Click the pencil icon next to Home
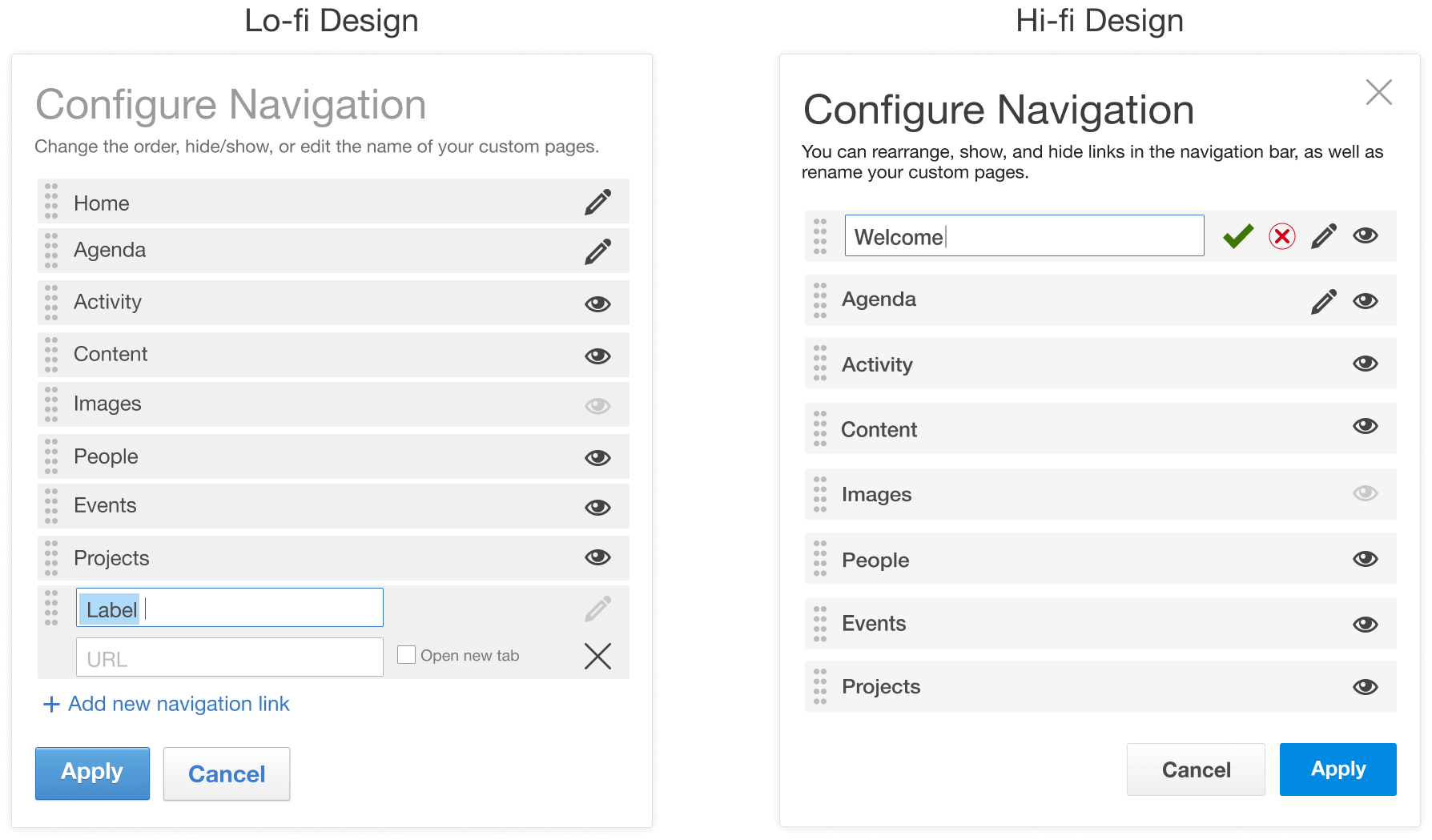1432x840 pixels. click(597, 203)
